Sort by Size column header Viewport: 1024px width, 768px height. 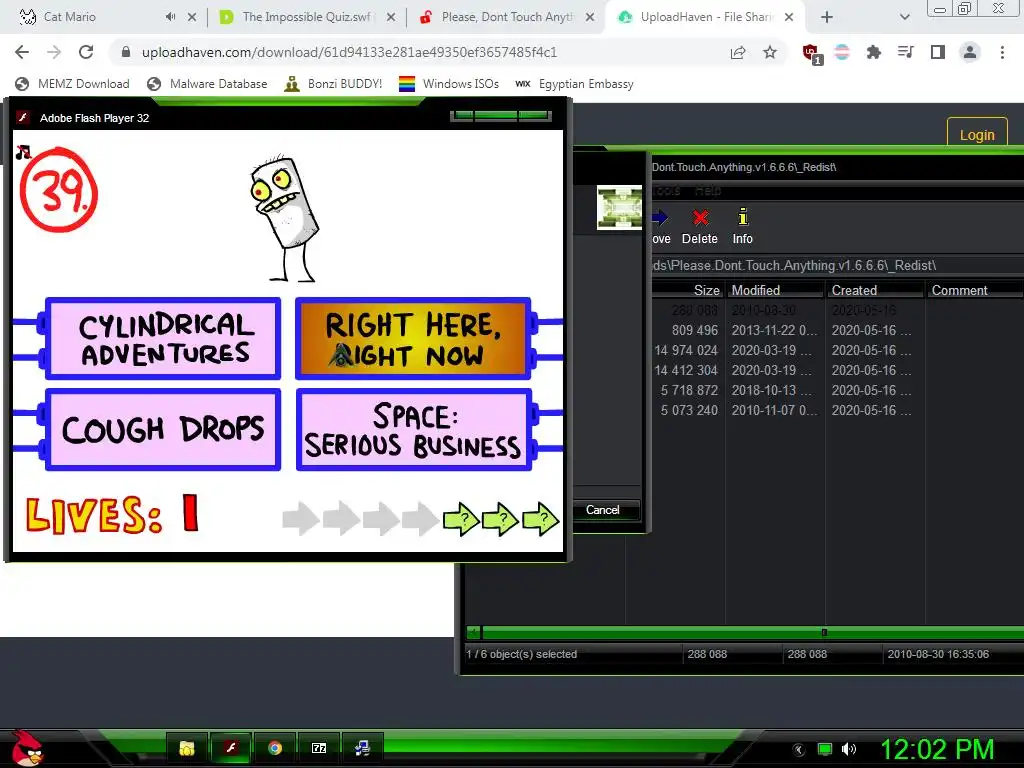[x=687, y=290]
